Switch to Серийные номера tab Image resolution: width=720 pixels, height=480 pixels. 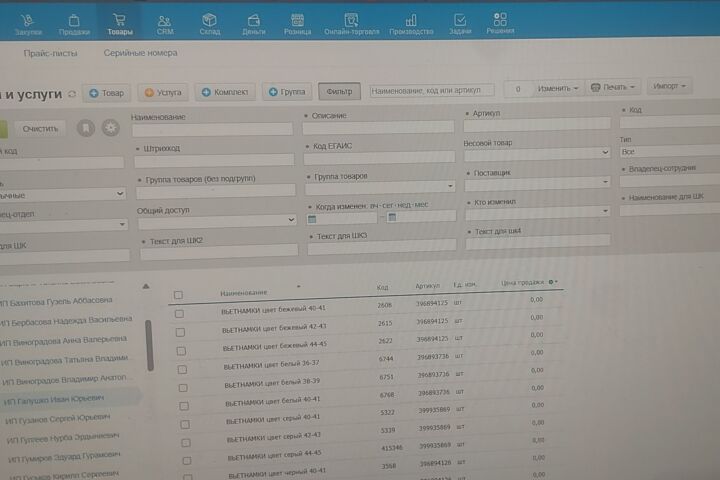click(x=141, y=53)
